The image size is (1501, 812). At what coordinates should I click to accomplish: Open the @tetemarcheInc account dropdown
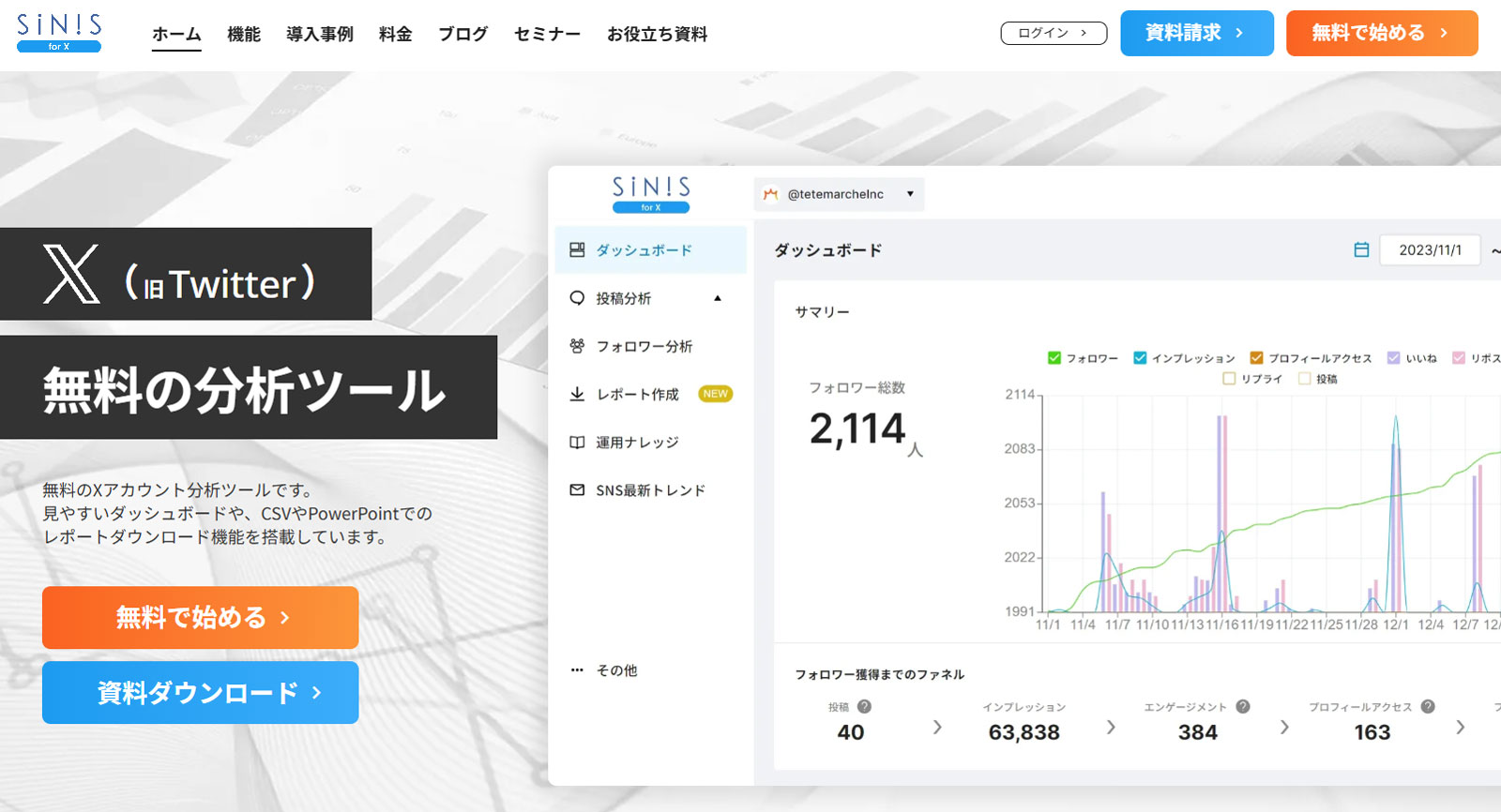[839, 194]
